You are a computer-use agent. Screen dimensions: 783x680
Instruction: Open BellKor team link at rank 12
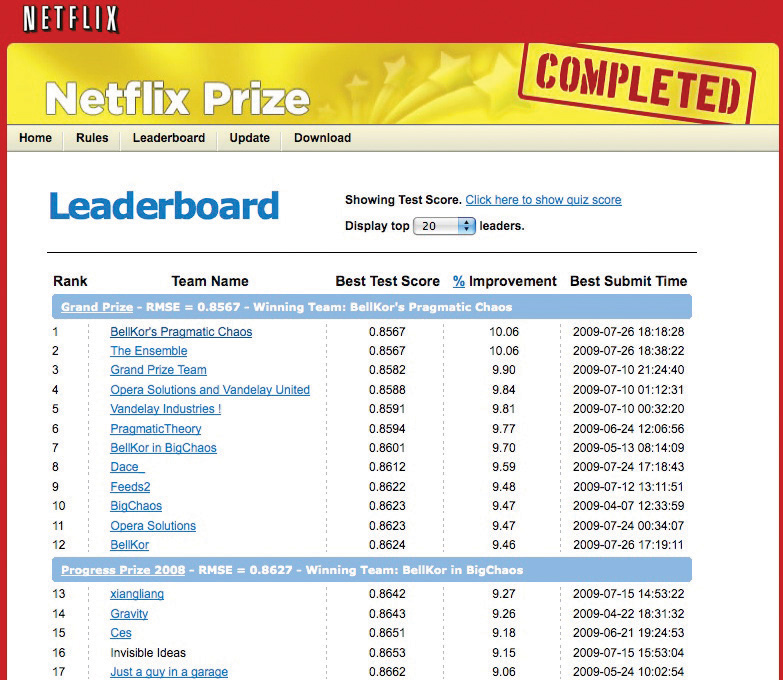129,545
